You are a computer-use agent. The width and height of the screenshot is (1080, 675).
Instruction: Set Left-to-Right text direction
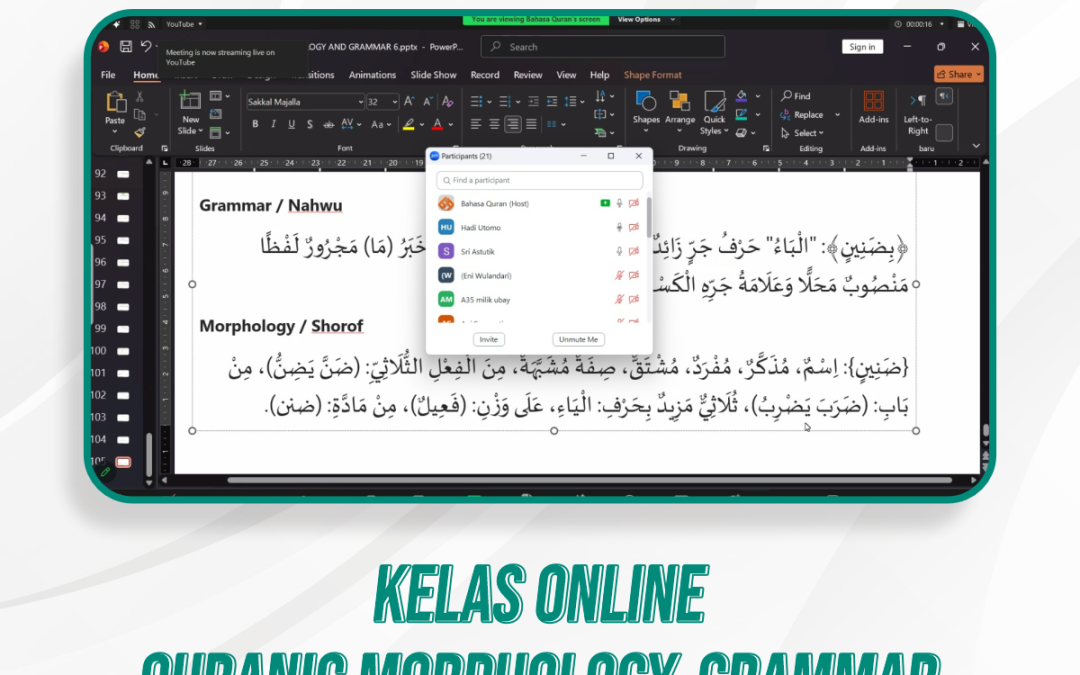[917, 113]
